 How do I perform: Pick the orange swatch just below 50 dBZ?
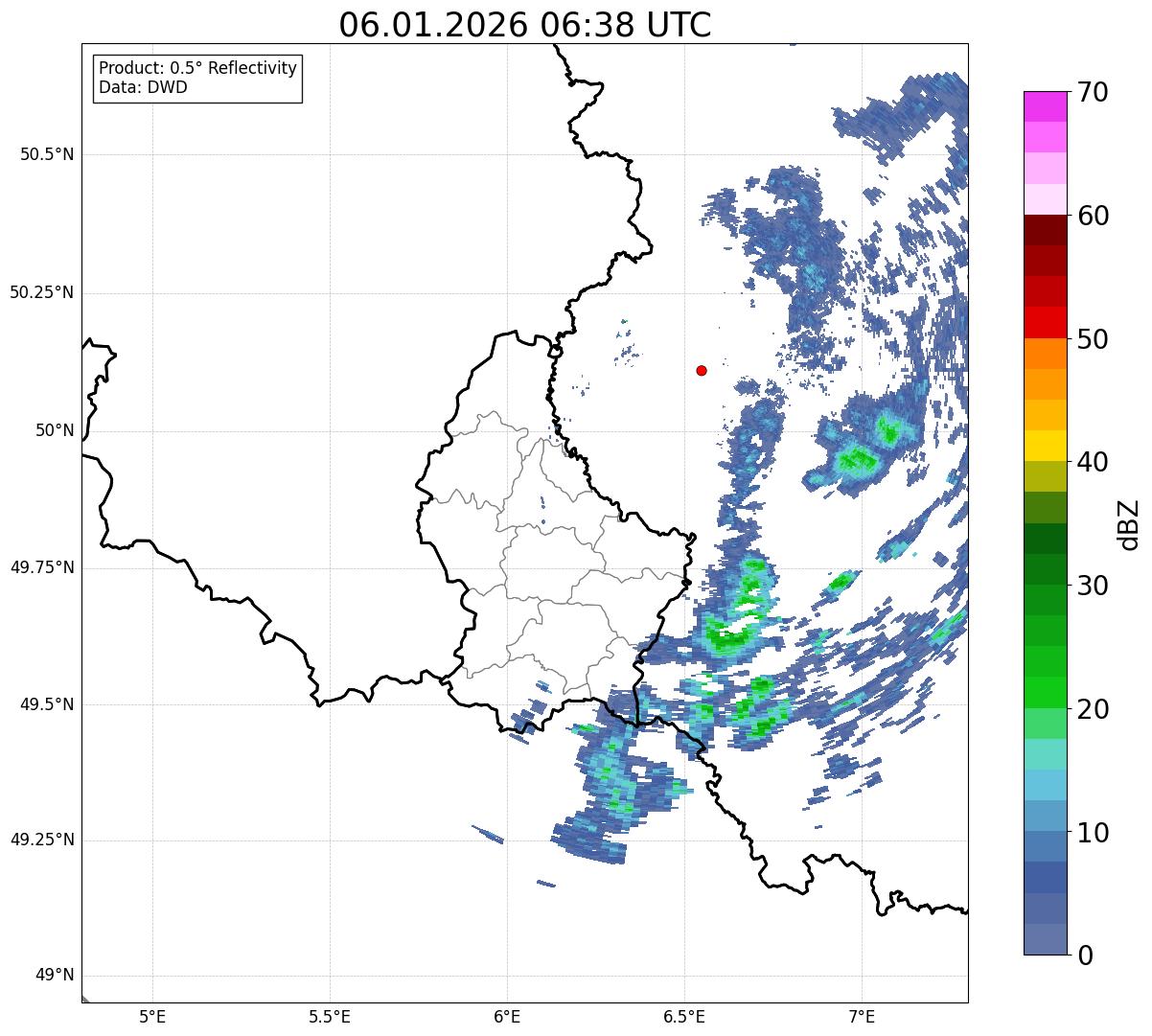click(1046, 354)
